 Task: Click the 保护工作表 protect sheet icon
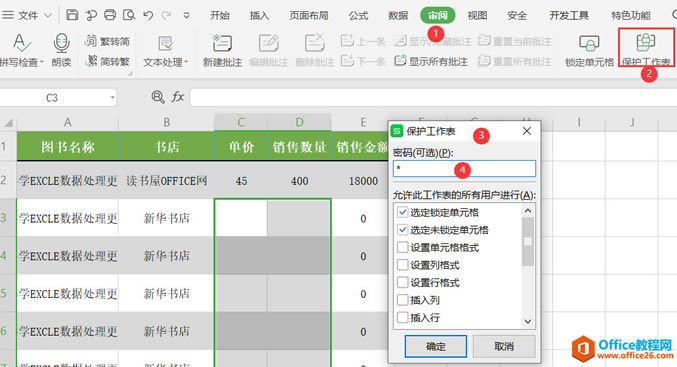coord(646,42)
